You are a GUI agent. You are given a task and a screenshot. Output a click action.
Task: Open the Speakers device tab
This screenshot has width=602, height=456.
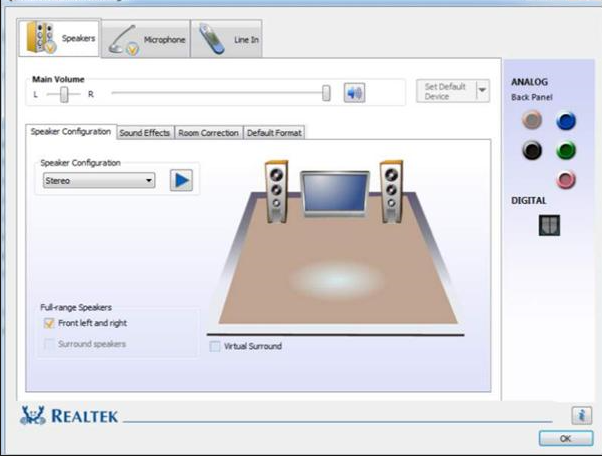tap(60, 38)
